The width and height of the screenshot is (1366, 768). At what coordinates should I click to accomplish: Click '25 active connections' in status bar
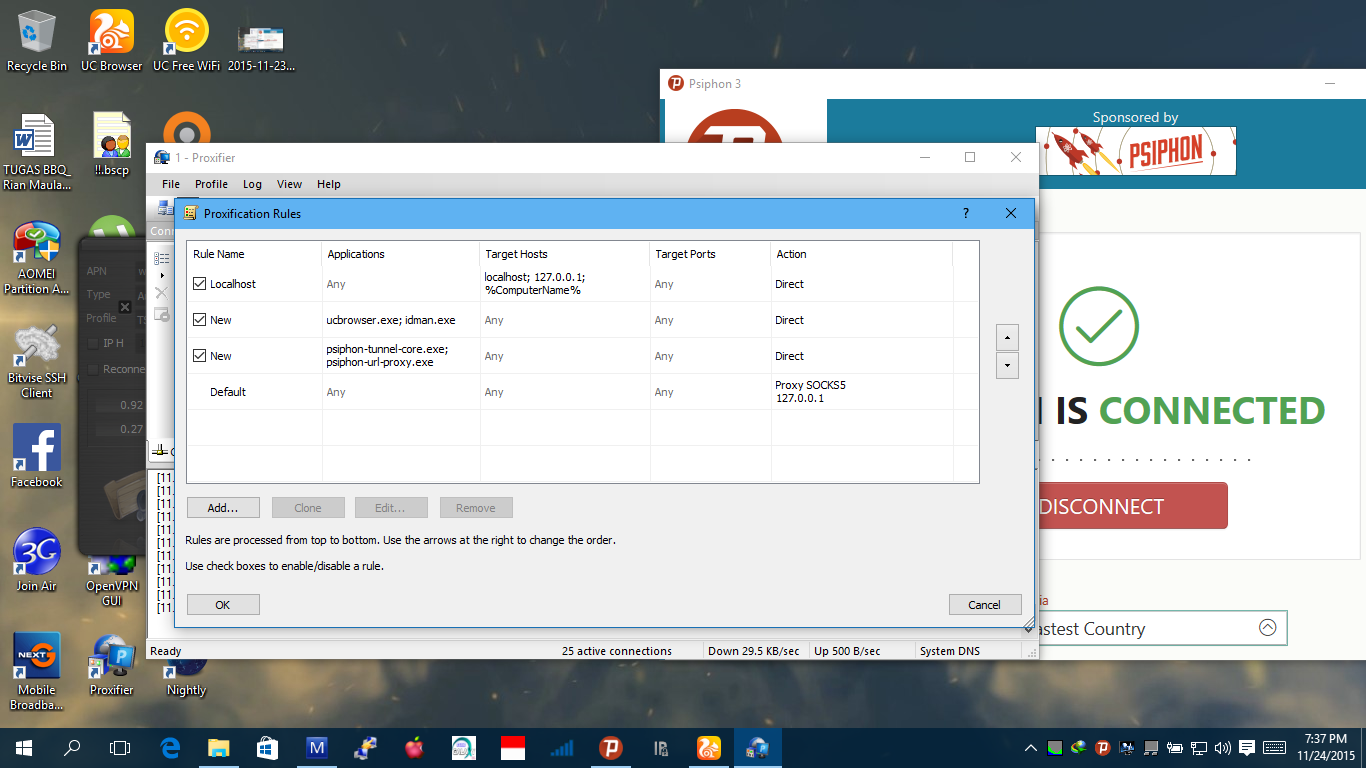(x=617, y=651)
